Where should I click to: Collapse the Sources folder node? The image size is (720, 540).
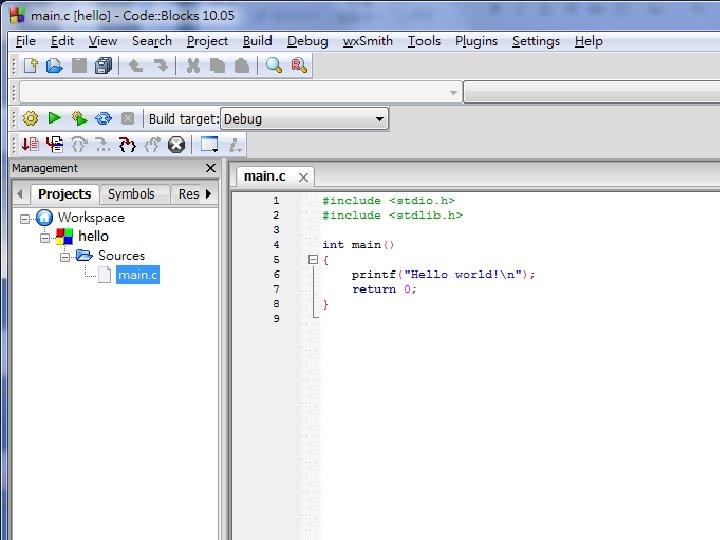tap(66, 256)
